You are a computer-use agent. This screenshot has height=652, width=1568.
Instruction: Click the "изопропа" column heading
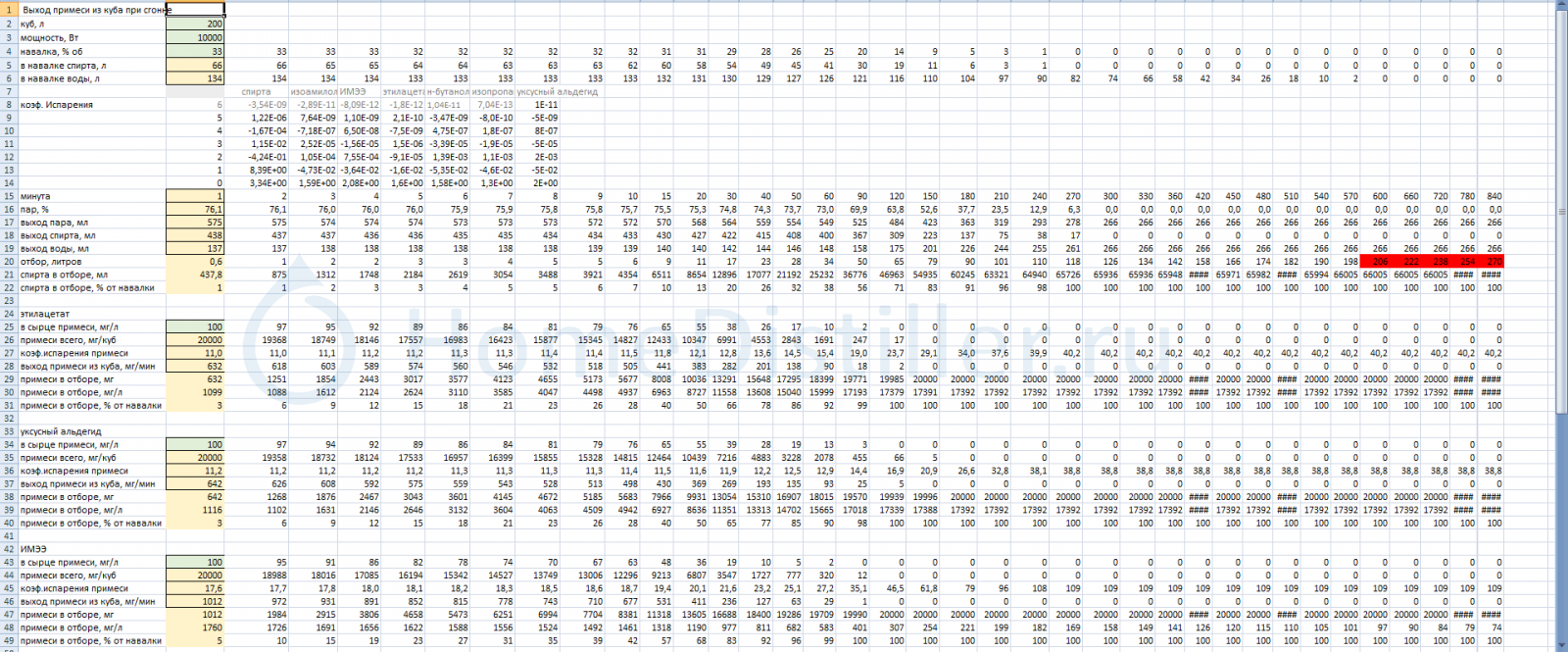493,92
